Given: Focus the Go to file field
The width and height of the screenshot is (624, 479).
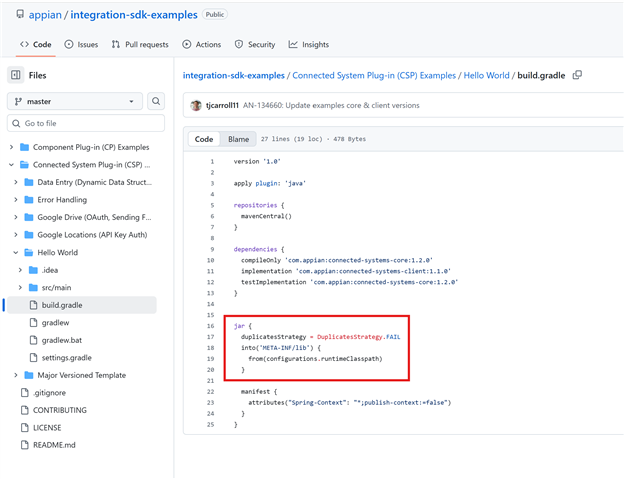Looking at the screenshot, I should coord(86,123).
